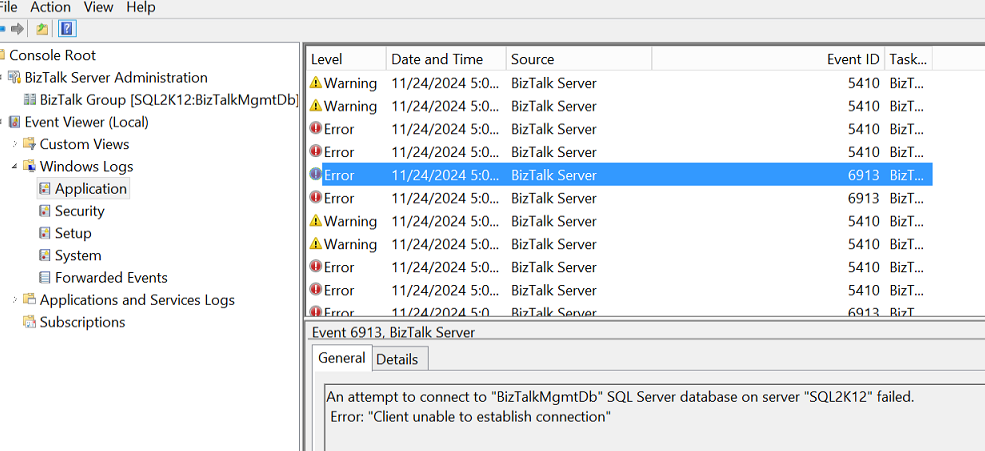This screenshot has width=985, height=451.
Task: Click the System log icon in tree
Action: [45, 256]
